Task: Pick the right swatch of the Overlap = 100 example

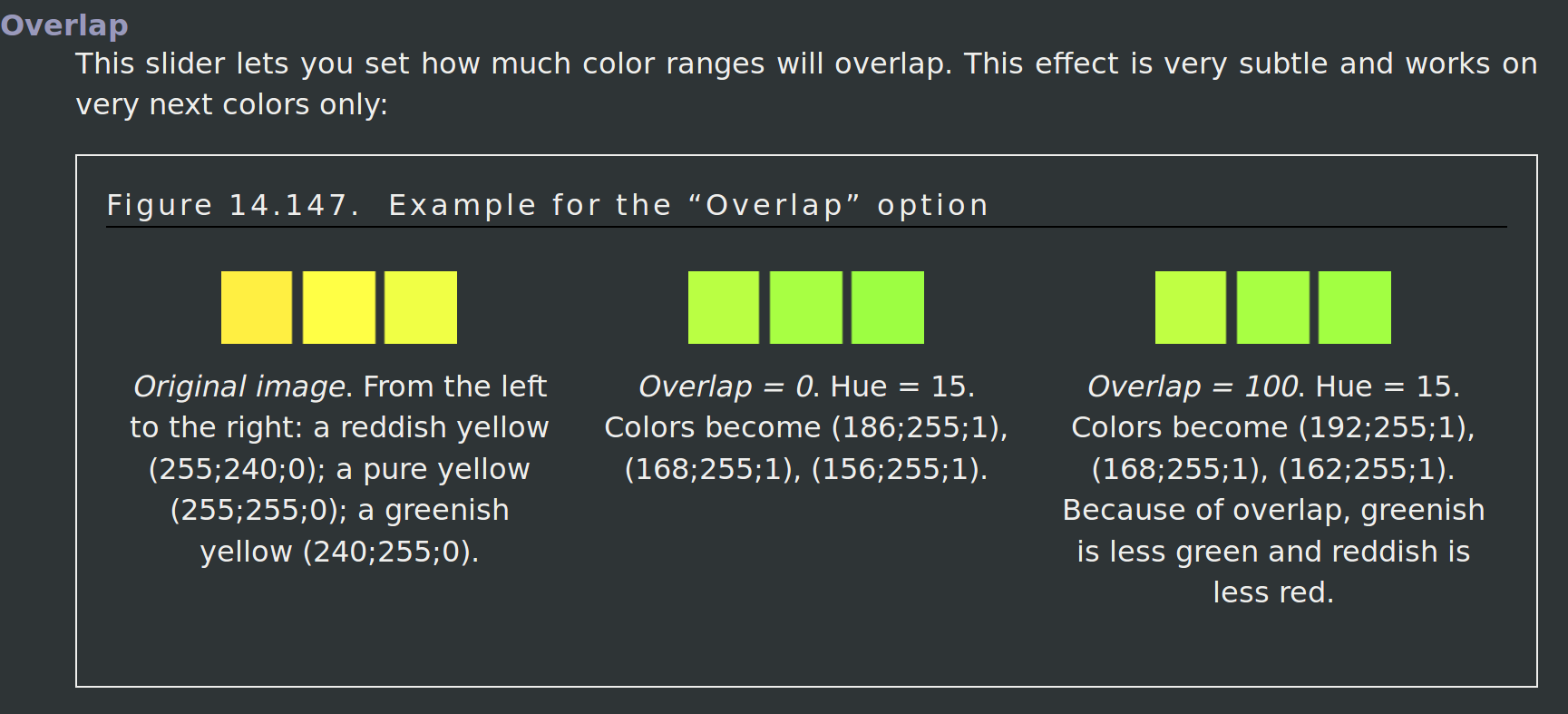Action: click(1355, 308)
